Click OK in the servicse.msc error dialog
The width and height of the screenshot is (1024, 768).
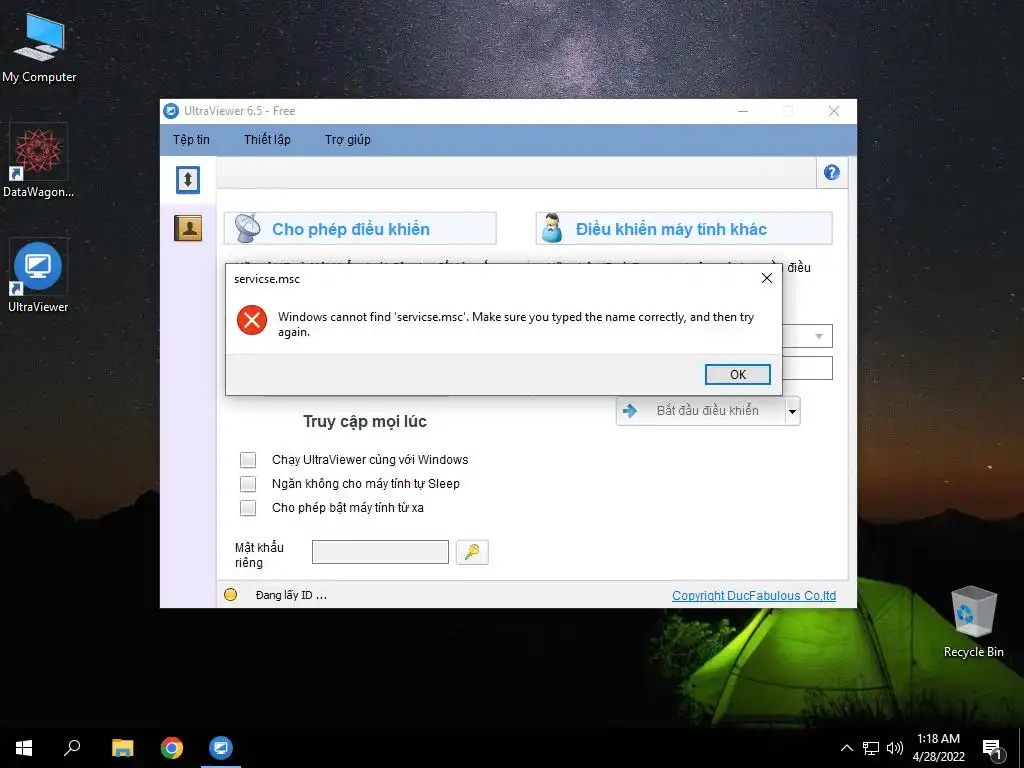[738, 374]
